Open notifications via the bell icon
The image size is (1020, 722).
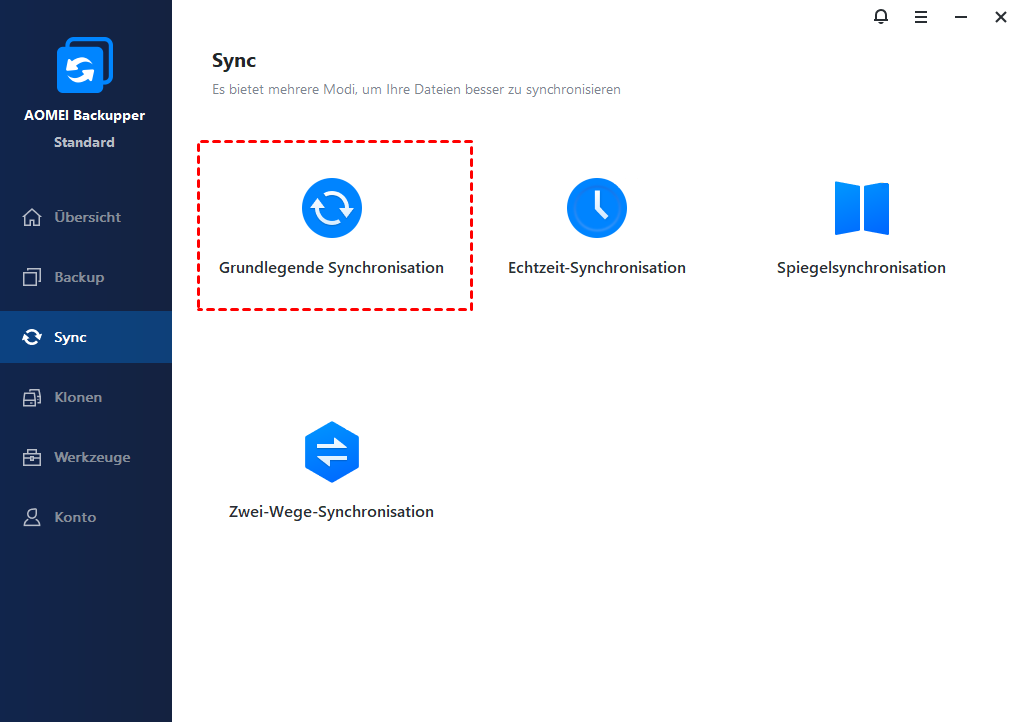(x=881, y=16)
